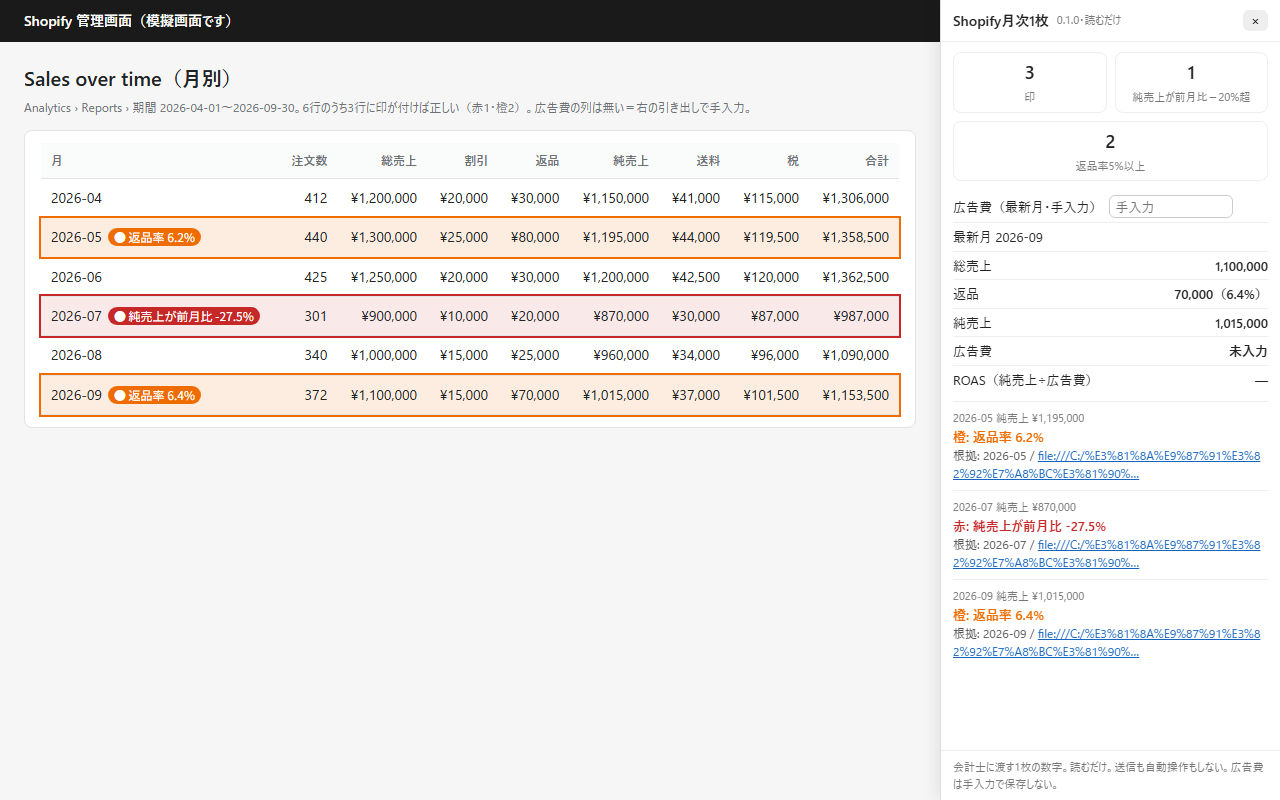Select the 2026-05 month cell
The height and width of the screenshot is (800, 1280).
click(x=76, y=238)
